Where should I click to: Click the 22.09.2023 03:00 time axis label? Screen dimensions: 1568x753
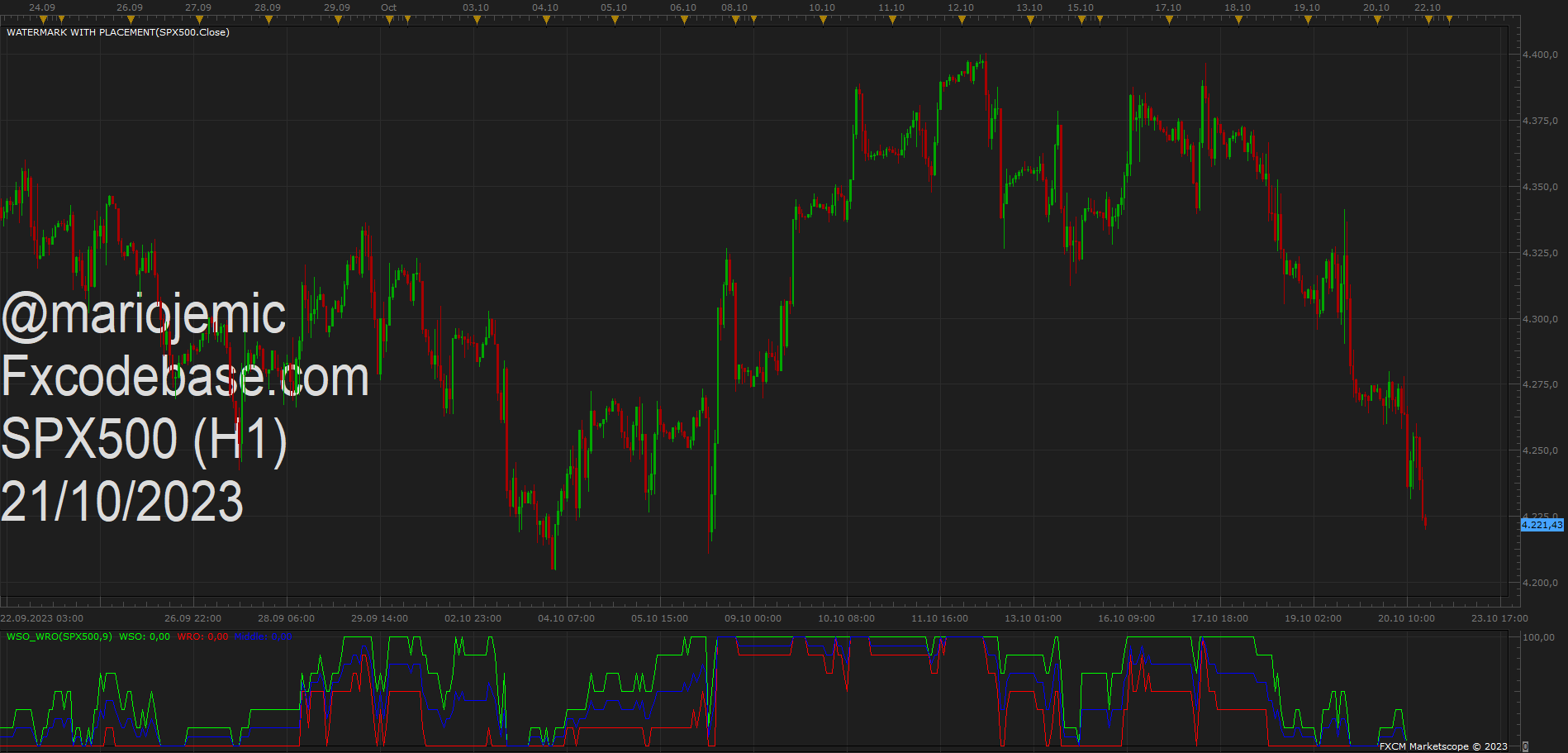42,618
